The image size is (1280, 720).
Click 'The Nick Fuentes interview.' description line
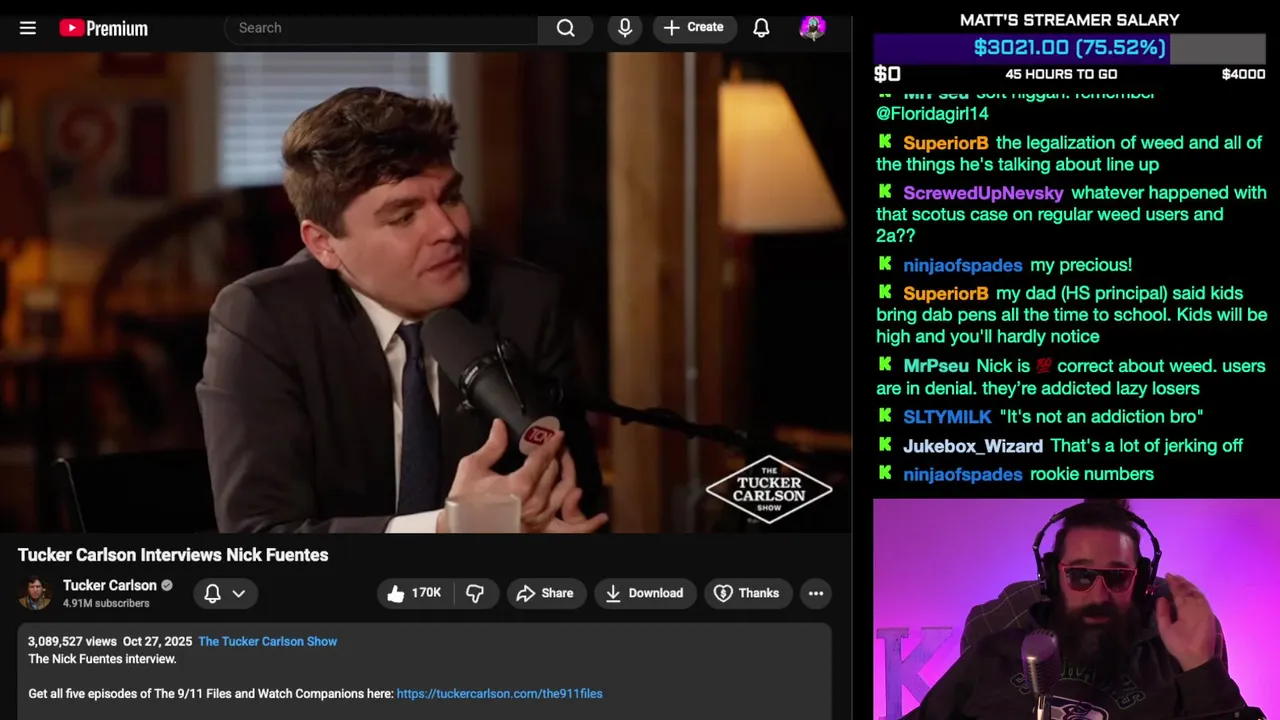click(x=102, y=659)
